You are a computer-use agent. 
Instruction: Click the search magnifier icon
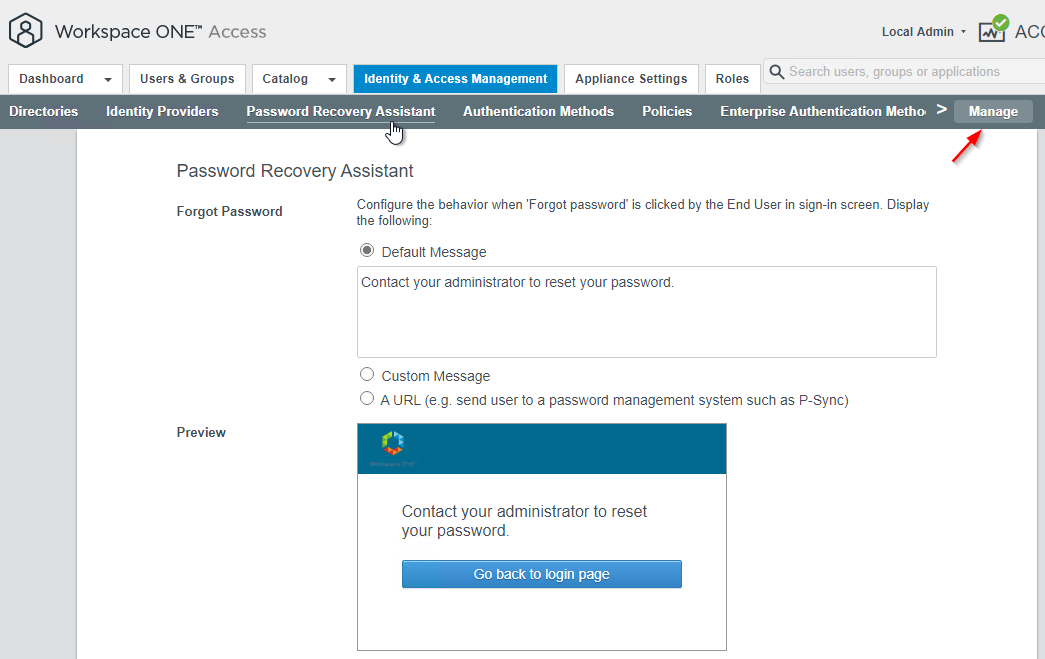click(x=776, y=71)
